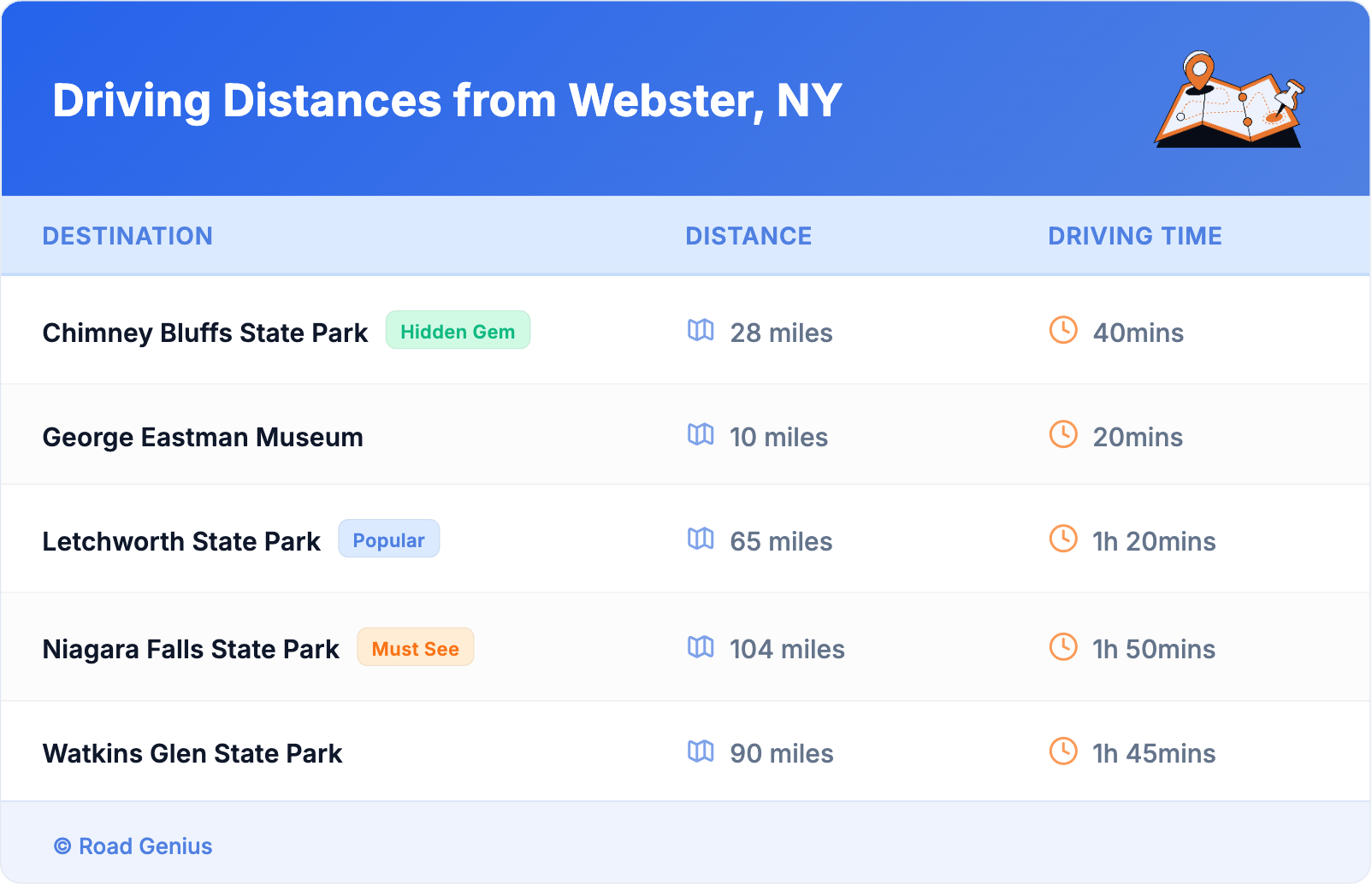Viewport: 1372px width, 884px height.
Task: Select Chimney Bluffs State Park destination
Action: coord(205,333)
